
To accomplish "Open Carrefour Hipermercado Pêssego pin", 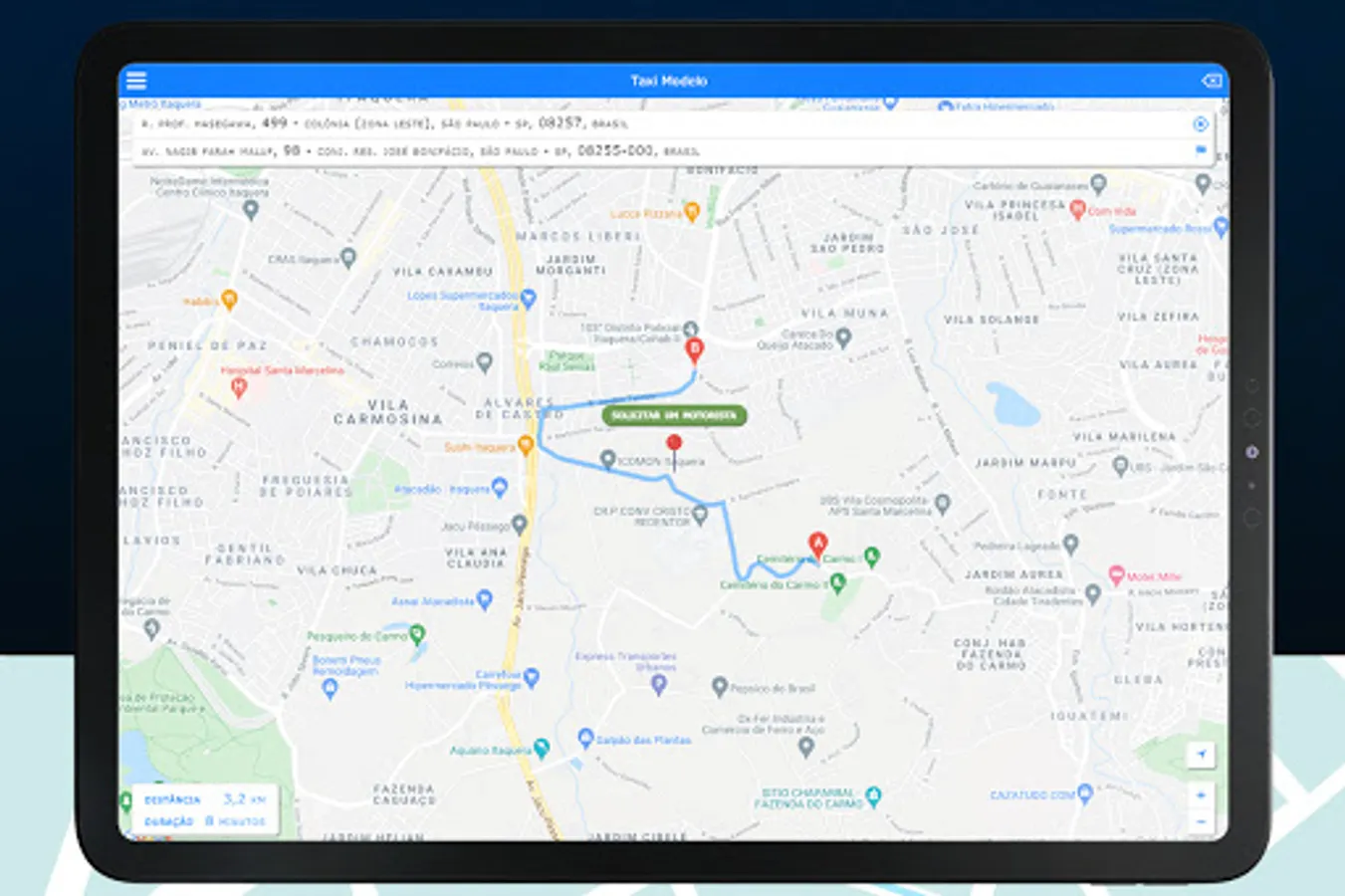I will point(532,678).
